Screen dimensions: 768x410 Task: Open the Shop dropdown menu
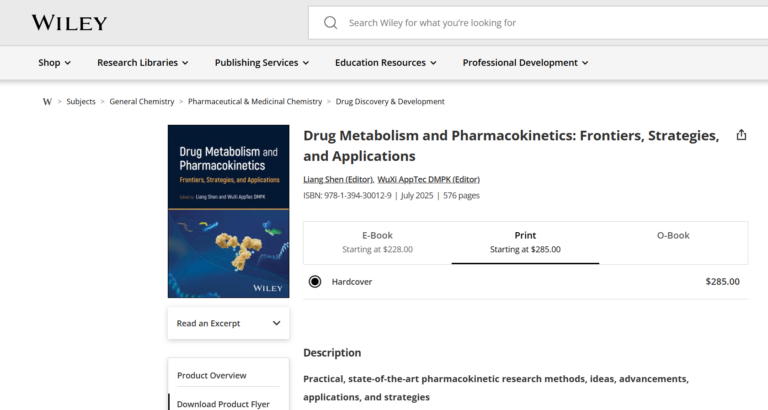(54, 63)
